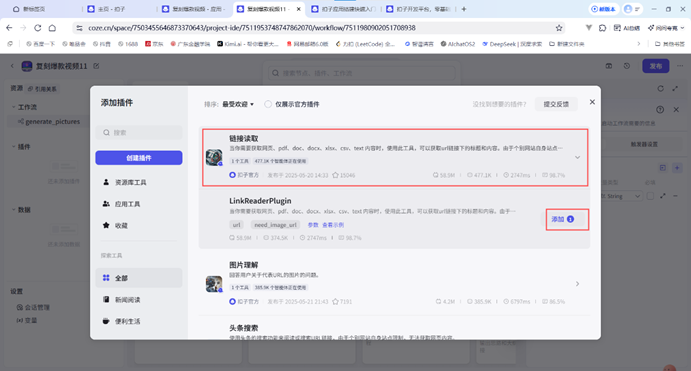Click the refresh icon in right panel
This screenshot has width=691, height=371.
tap(661, 89)
